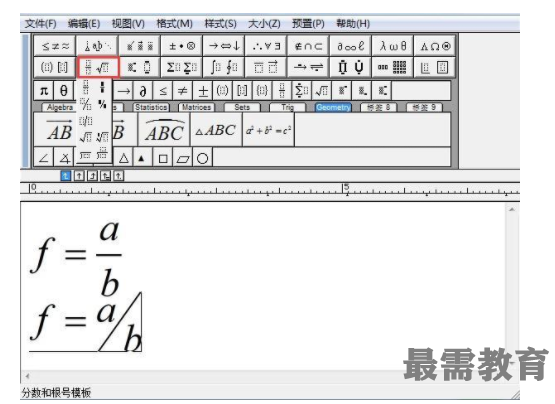The width and height of the screenshot is (555, 404).
Task: Switch to the Statistics tab
Action: tap(151, 107)
